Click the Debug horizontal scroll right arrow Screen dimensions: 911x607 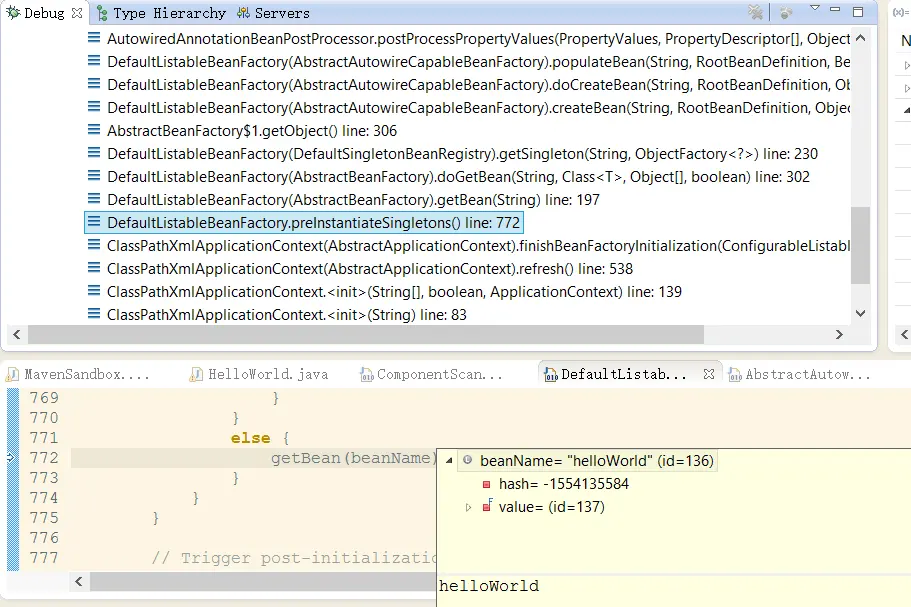click(x=839, y=335)
